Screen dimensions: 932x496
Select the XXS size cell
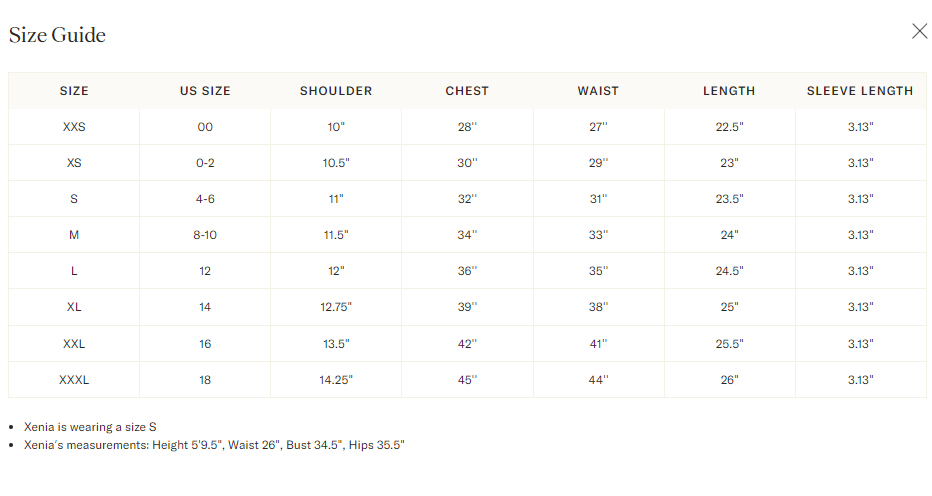pyautogui.click(x=74, y=127)
